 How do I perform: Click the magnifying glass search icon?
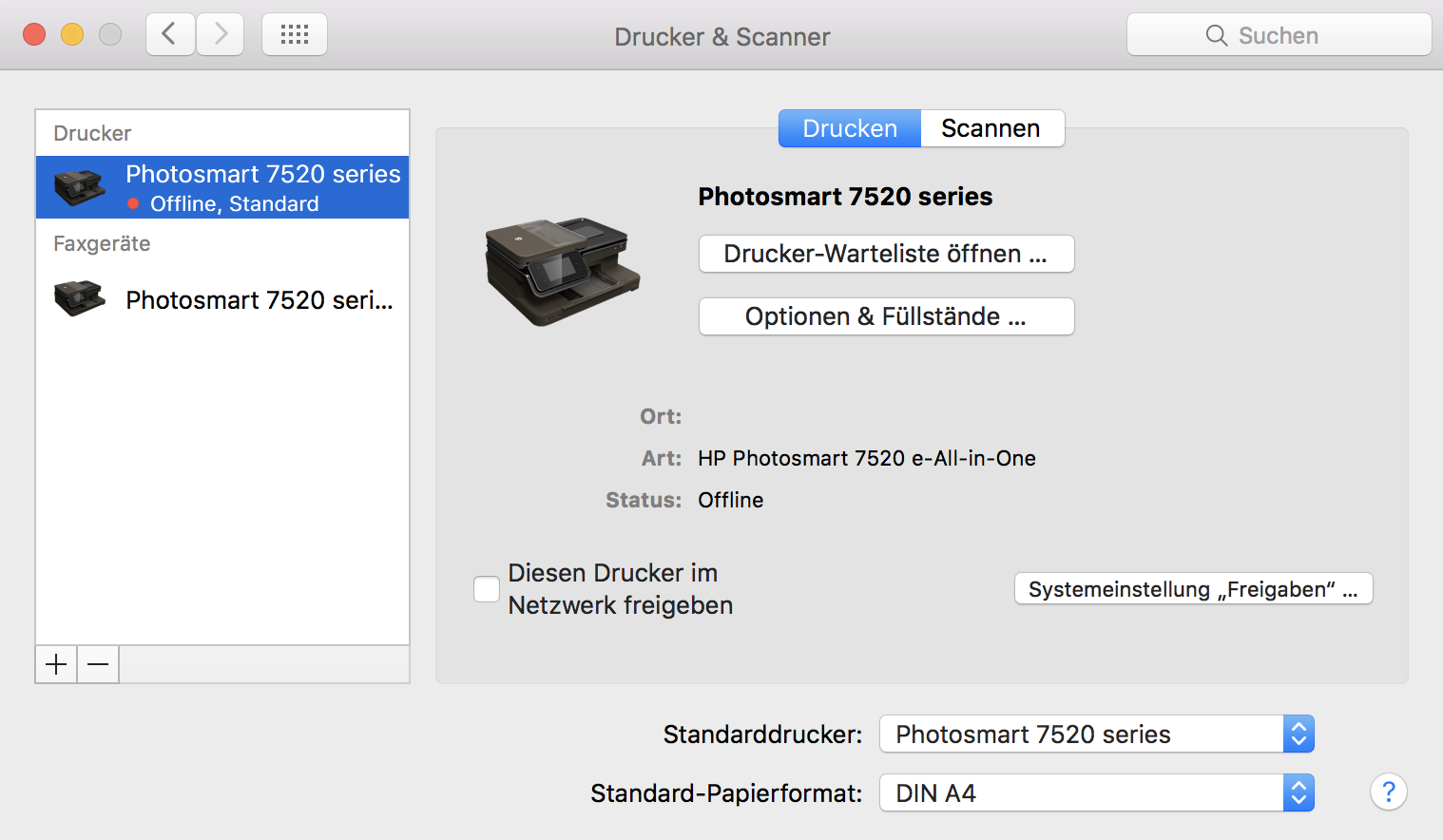coord(1216,35)
